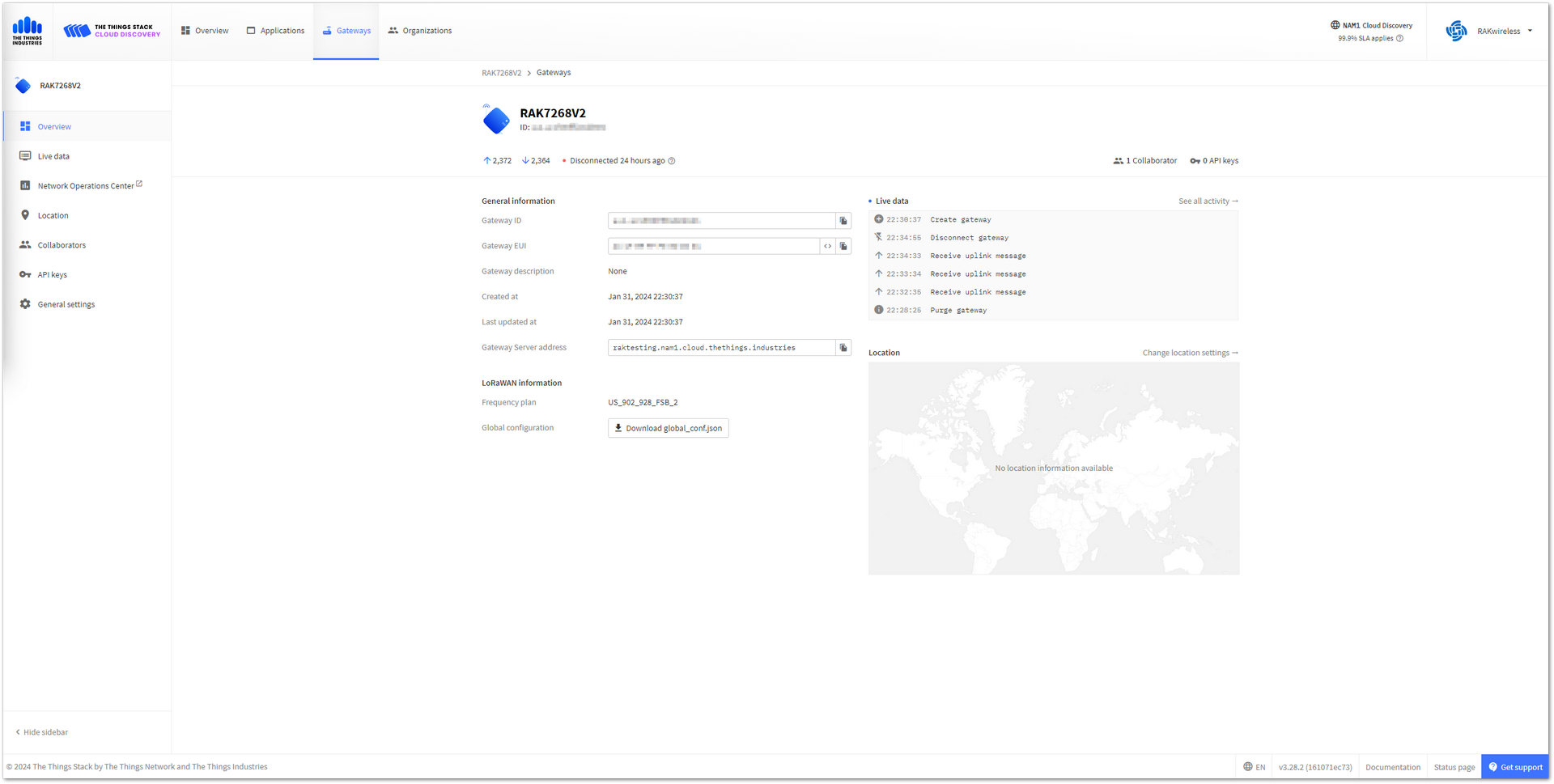Screen dimensions: 1554x784
Task: Click the version v3.28.2 link
Action: pyautogui.click(x=1315, y=767)
